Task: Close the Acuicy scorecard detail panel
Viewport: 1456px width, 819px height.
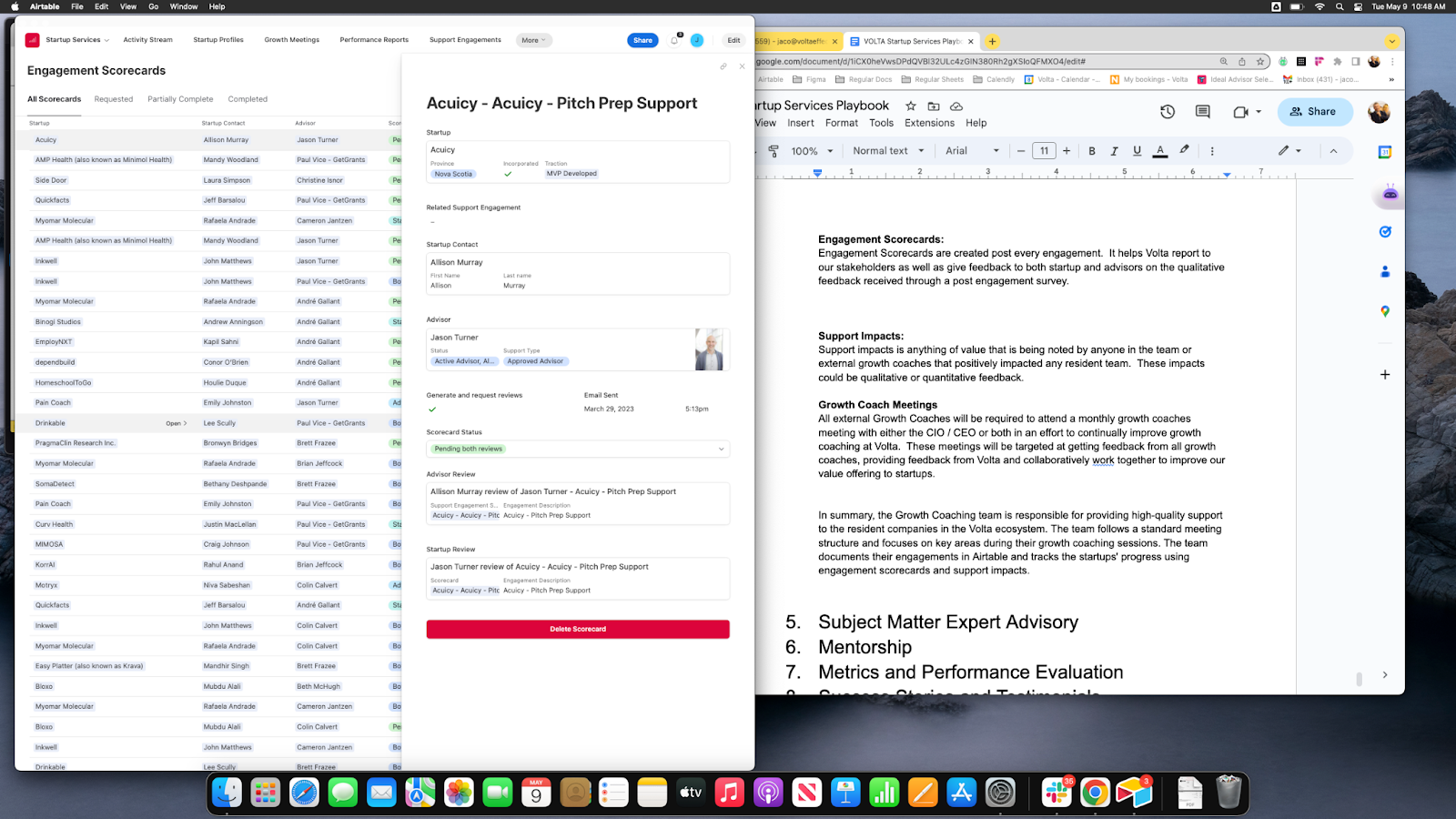Action: pyautogui.click(x=743, y=66)
